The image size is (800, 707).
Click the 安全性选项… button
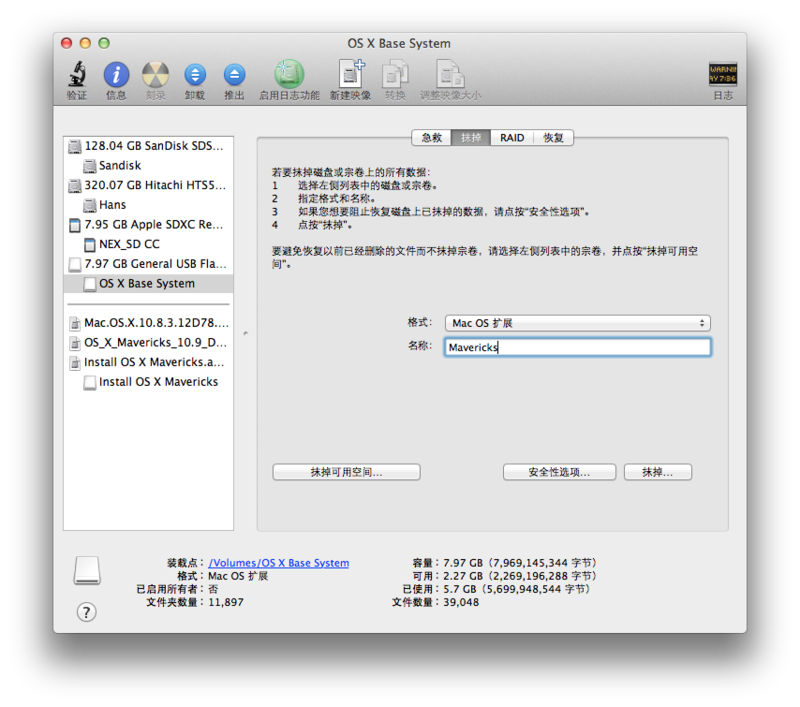point(559,472)
